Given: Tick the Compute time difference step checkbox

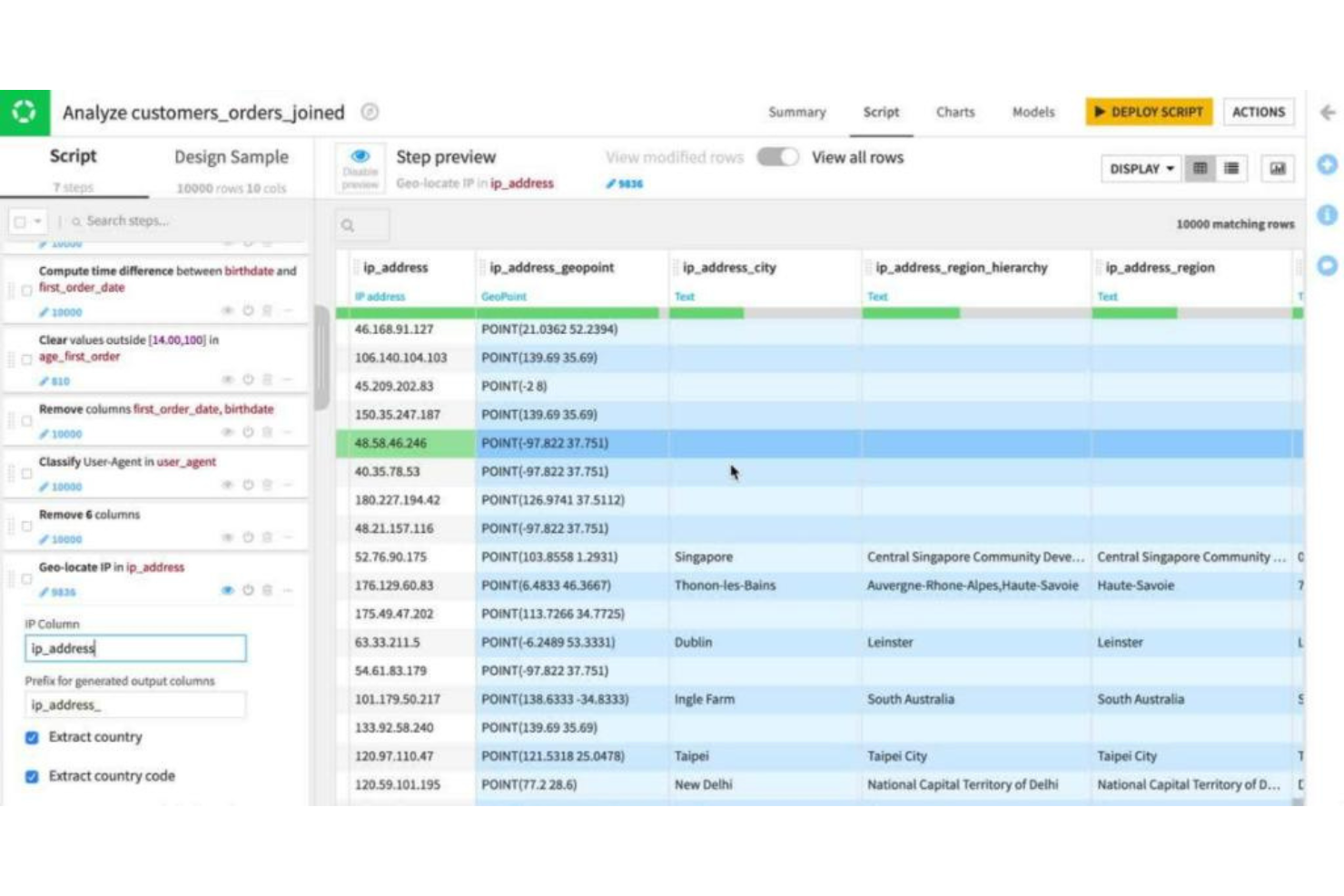Looking at the screenshot, I should pos(26,290).
